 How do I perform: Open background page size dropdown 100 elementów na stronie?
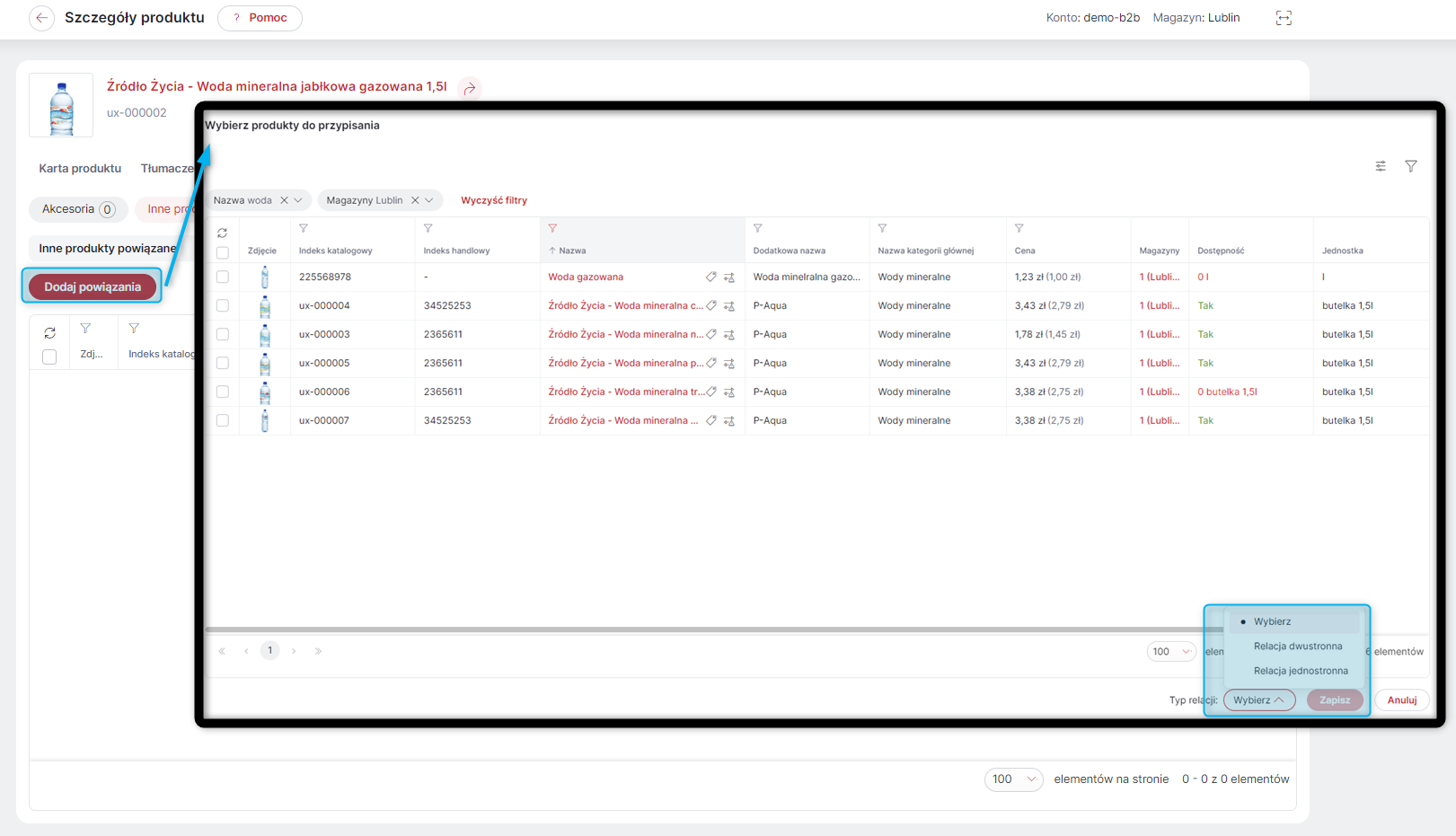(1013, 779)
